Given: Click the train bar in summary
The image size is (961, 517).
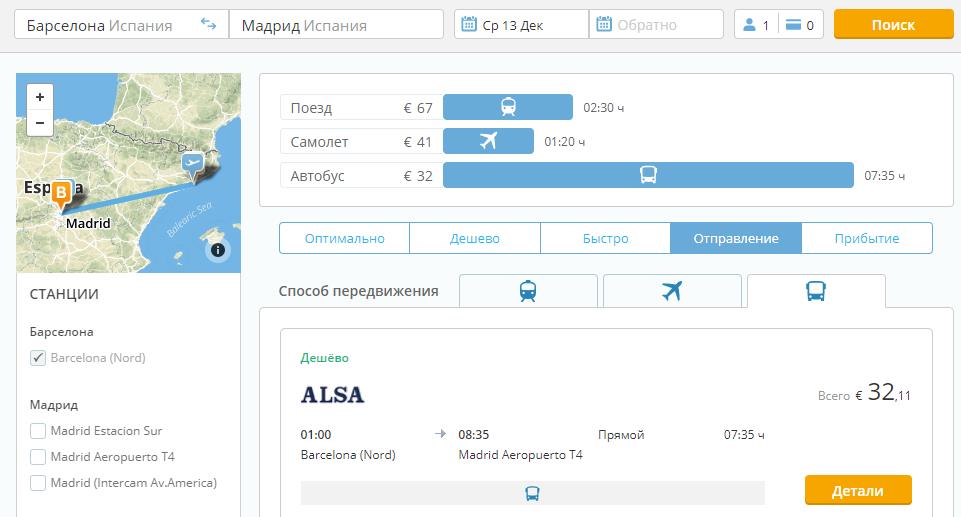Looking at the screenshot, I should pyautogui.click(x=508, y=108).
